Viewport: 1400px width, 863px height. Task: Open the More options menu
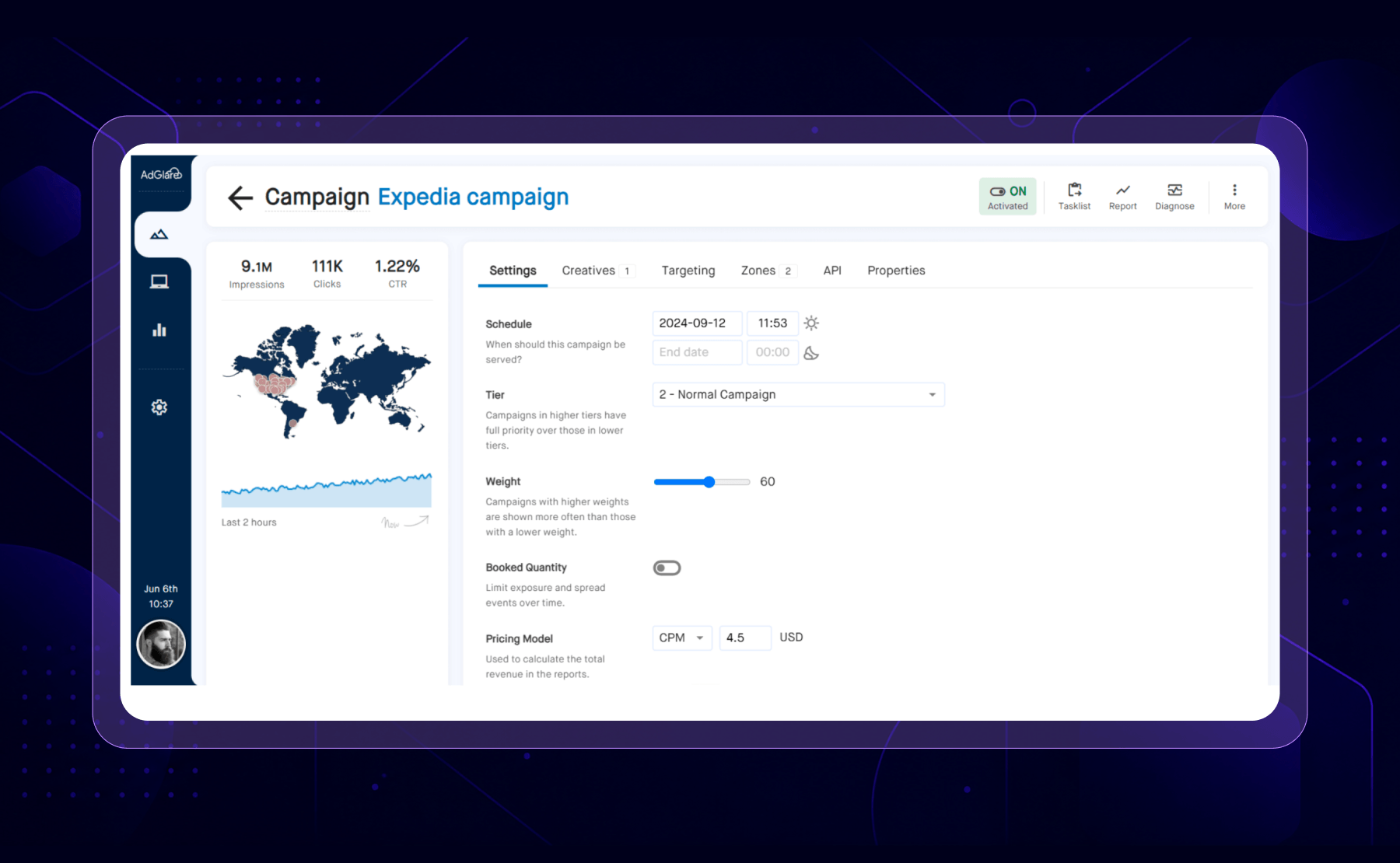pos(1234,197)
